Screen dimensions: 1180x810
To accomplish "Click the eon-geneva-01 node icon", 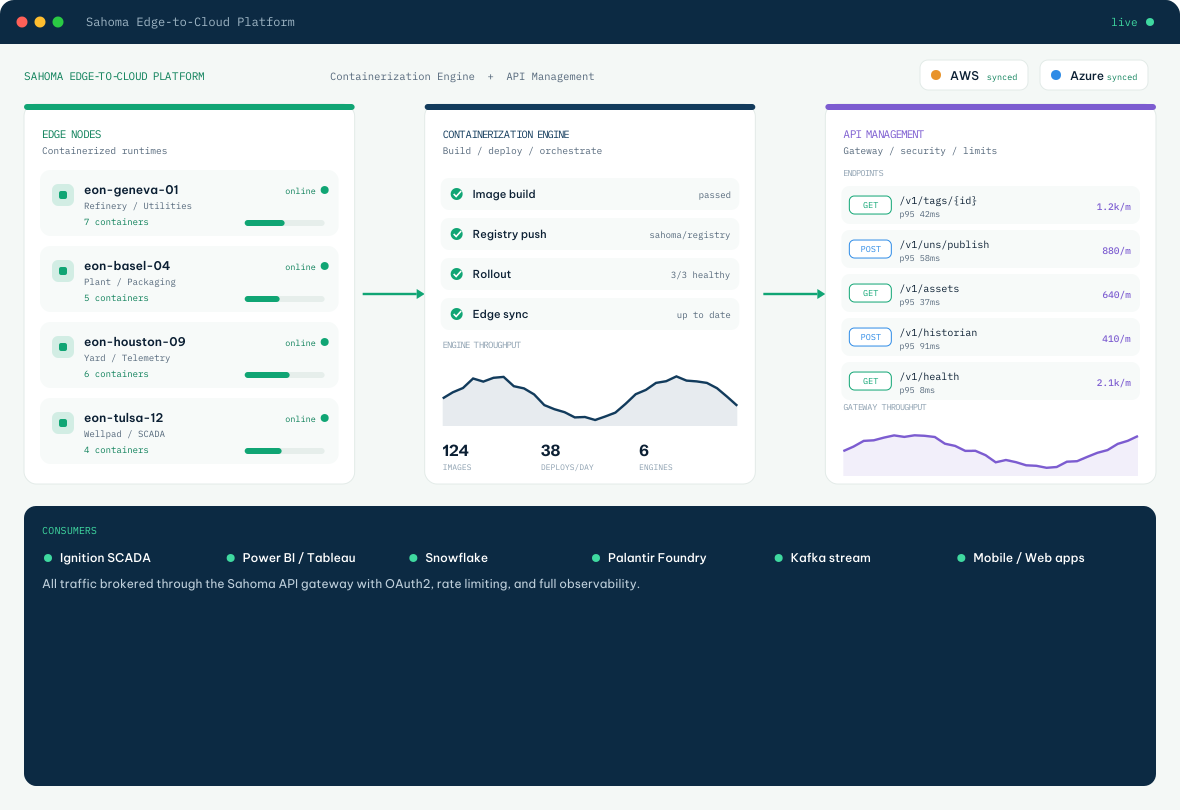I will click(x=62, y=195).
